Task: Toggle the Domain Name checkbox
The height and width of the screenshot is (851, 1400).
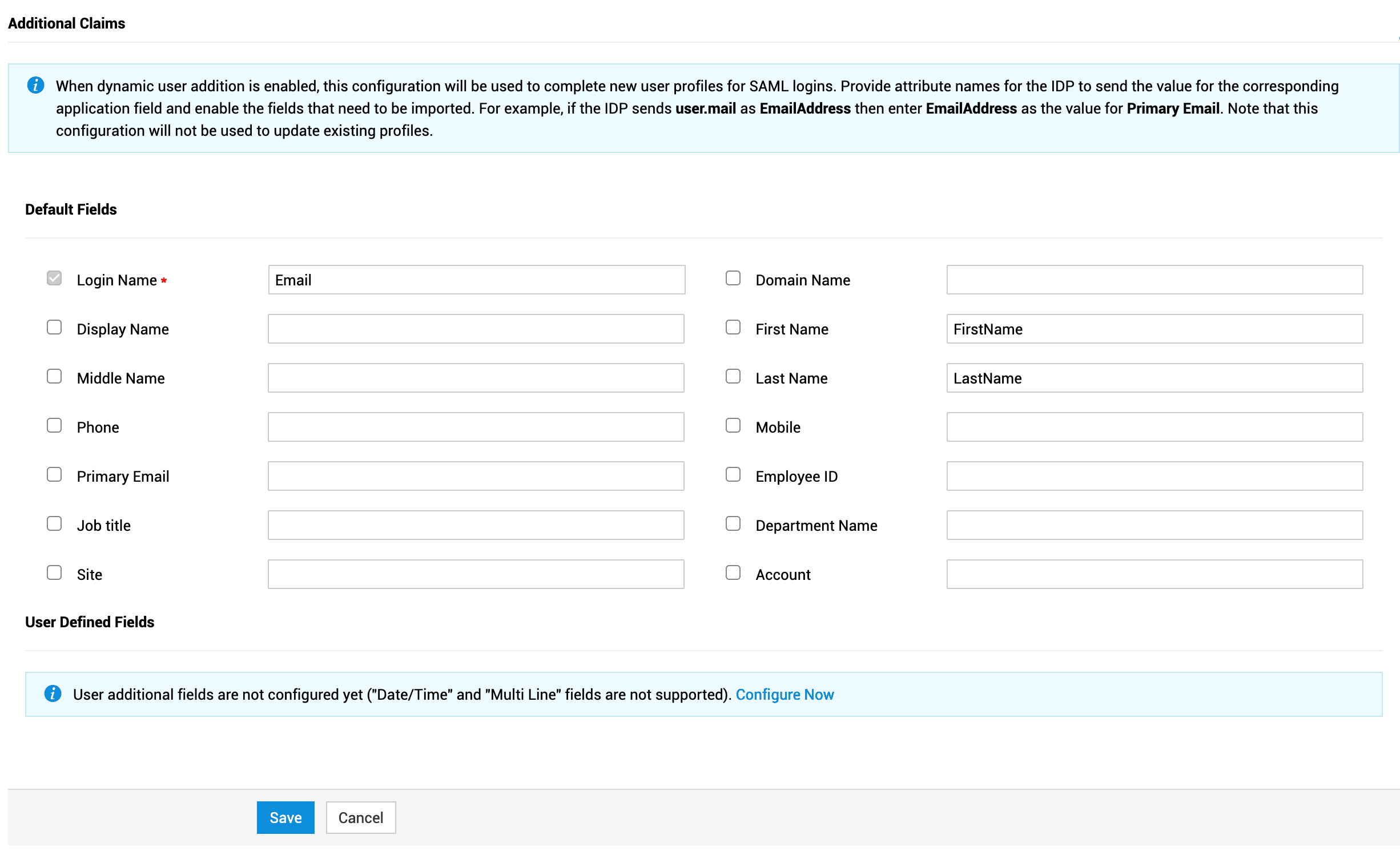Action: click(733, 278)
